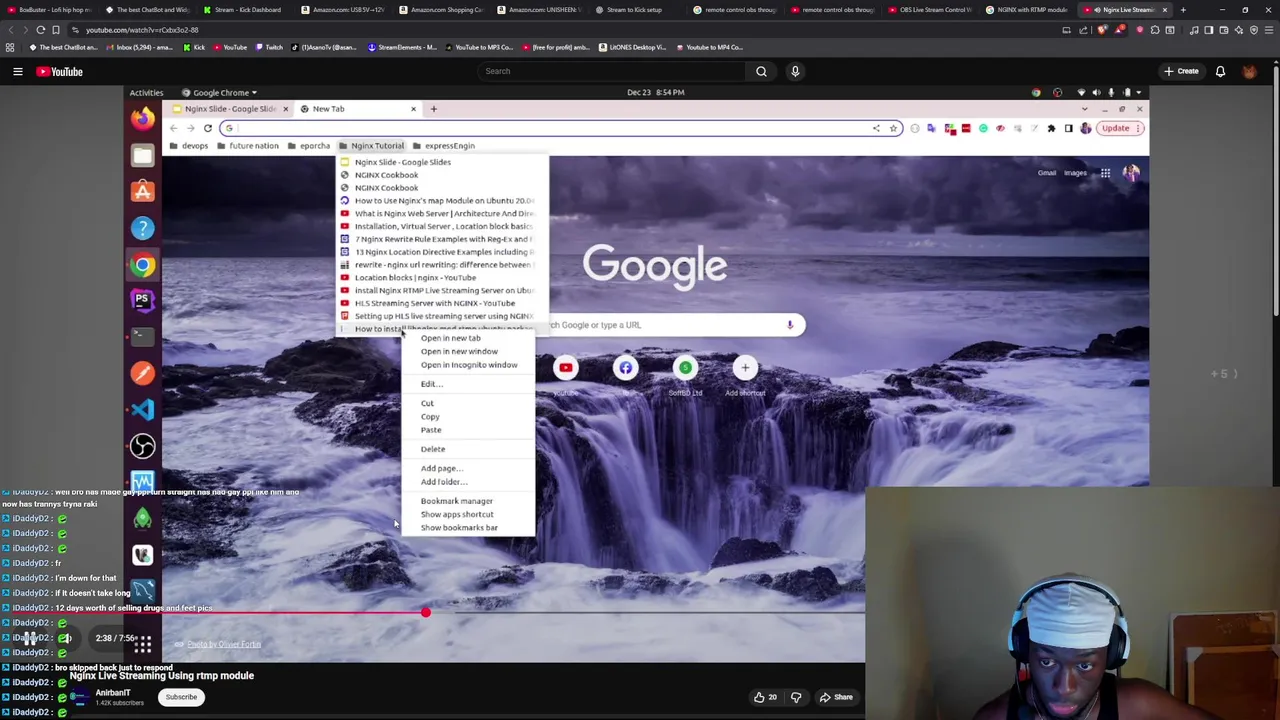Select Bookmark manager in the context menu
Screen dimensions: 1280x720
point(468,501)
